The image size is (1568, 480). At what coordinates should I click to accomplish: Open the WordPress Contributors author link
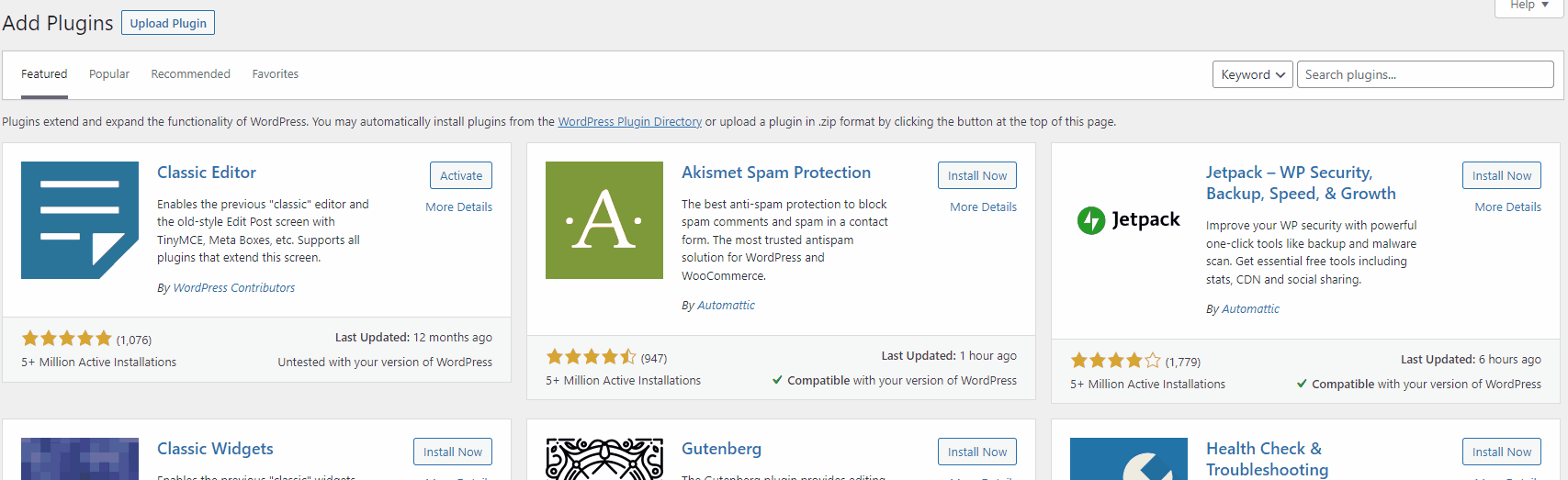[234, 288]
